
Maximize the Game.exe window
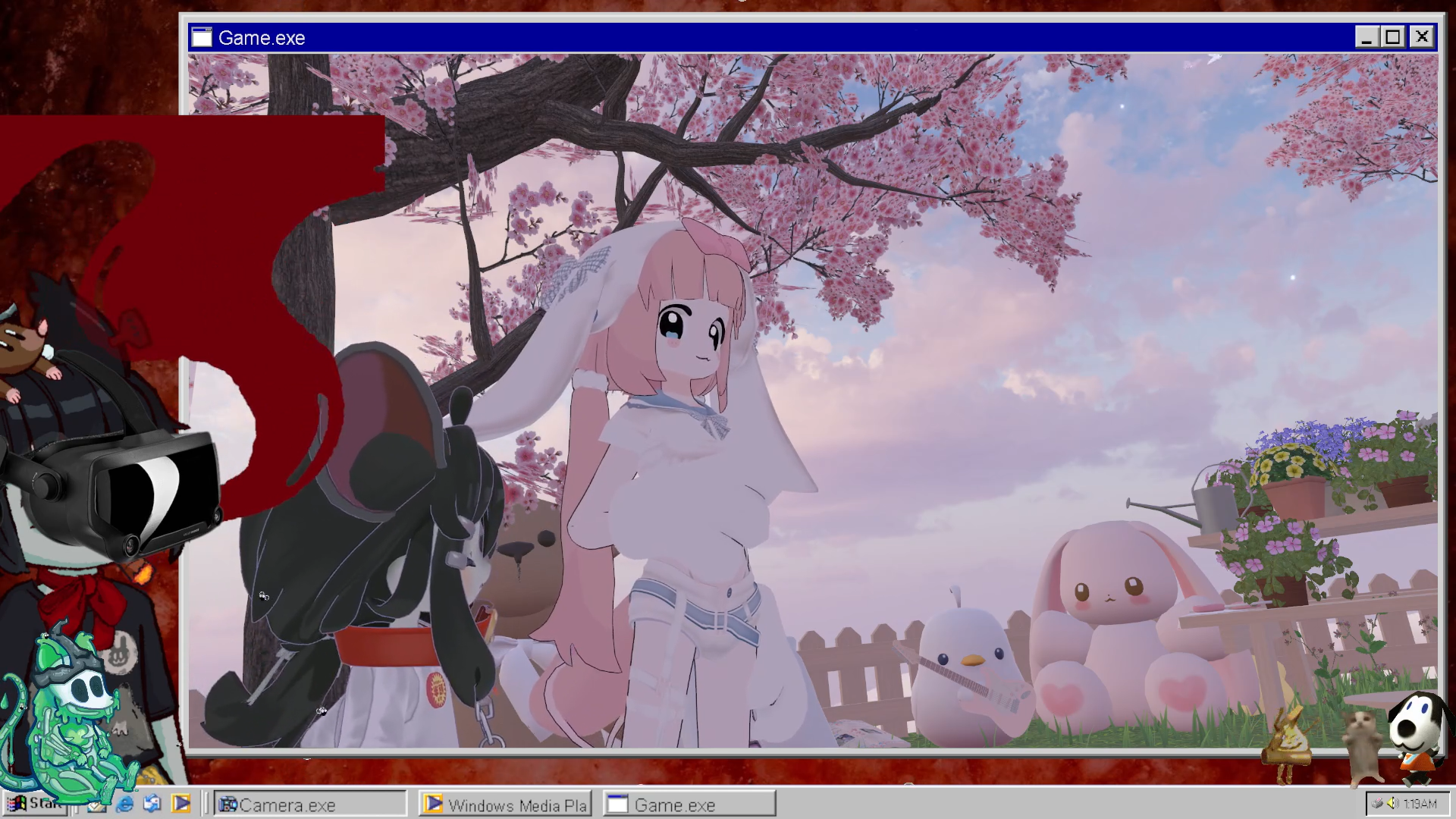(1394, 37)
